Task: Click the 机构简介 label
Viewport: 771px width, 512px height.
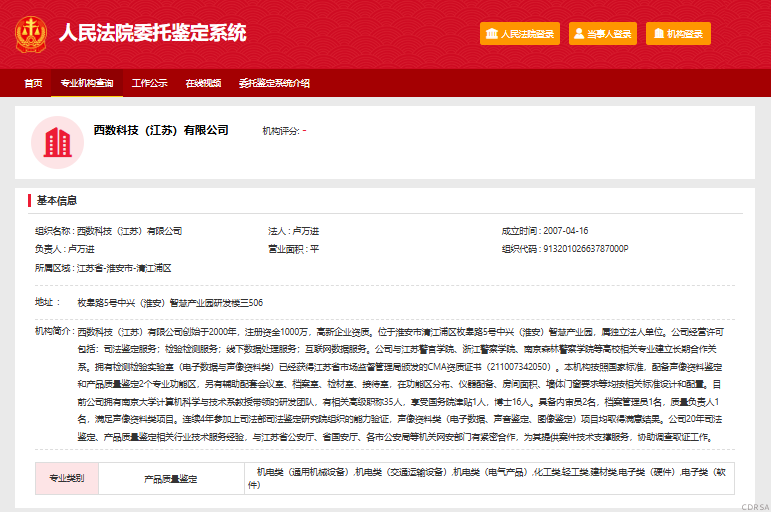Action: point(54,331)
